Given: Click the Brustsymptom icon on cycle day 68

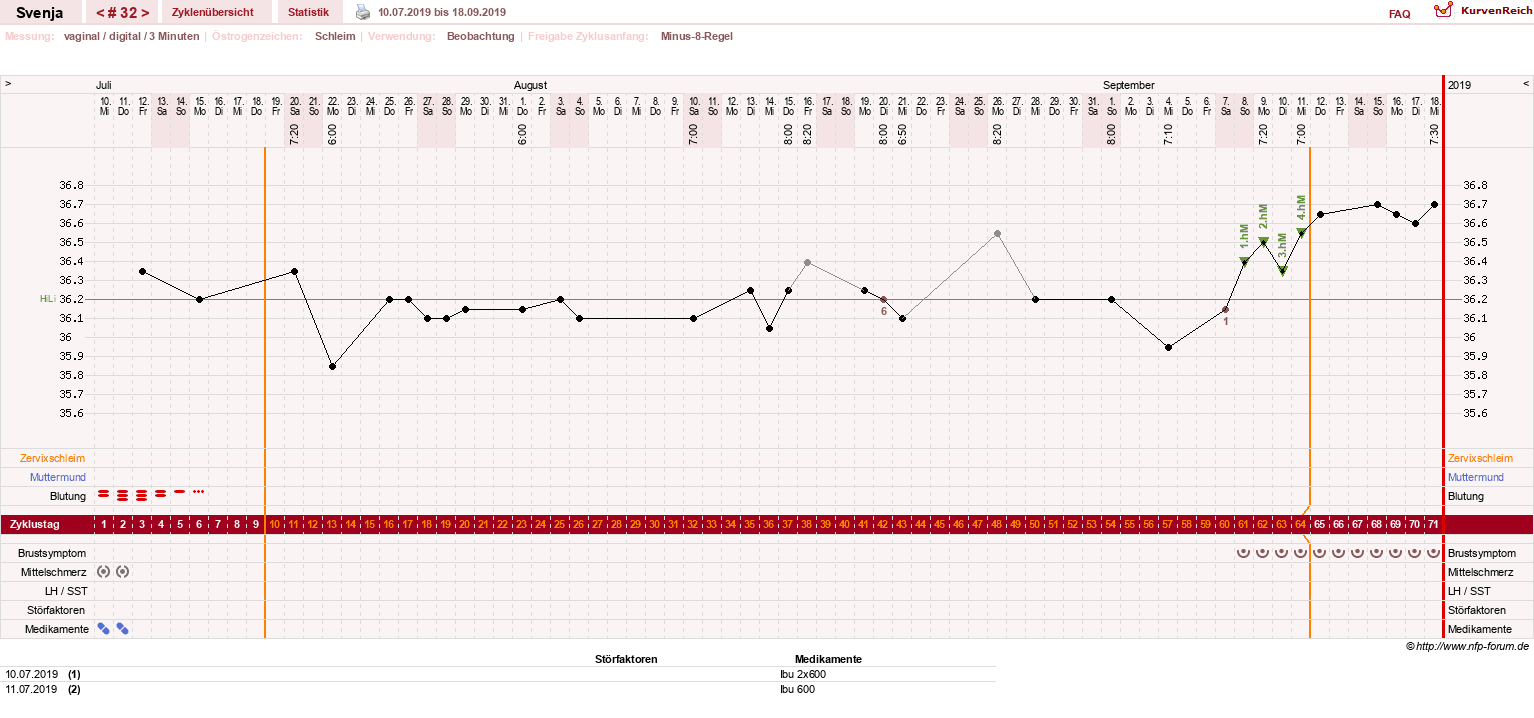Looking at the screenshot, I should tap(1377, 552).
